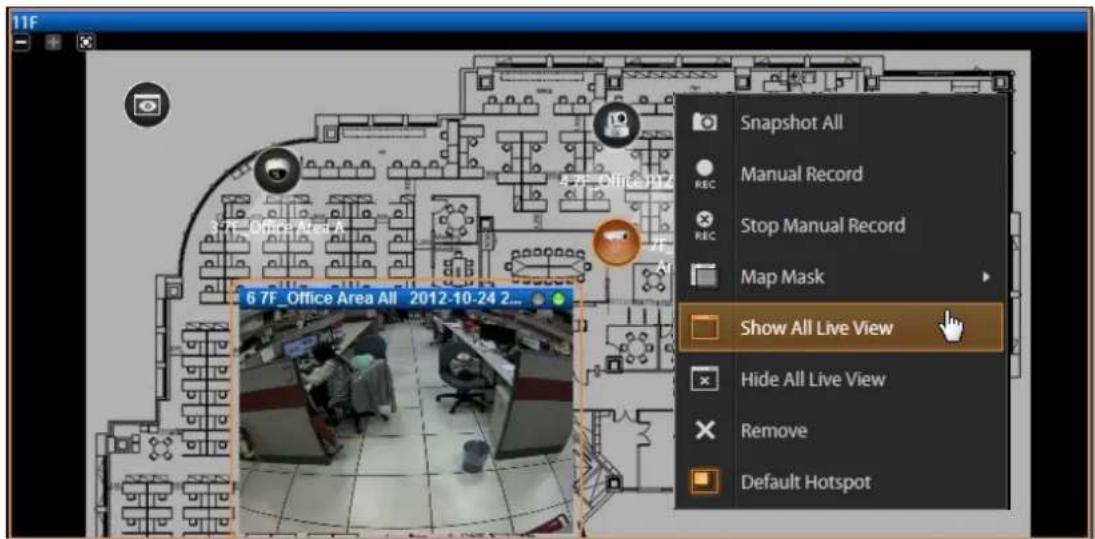Click live view title bar 6 7F_Office Area All
The image size is (1095, 539).
coord(405,298)
